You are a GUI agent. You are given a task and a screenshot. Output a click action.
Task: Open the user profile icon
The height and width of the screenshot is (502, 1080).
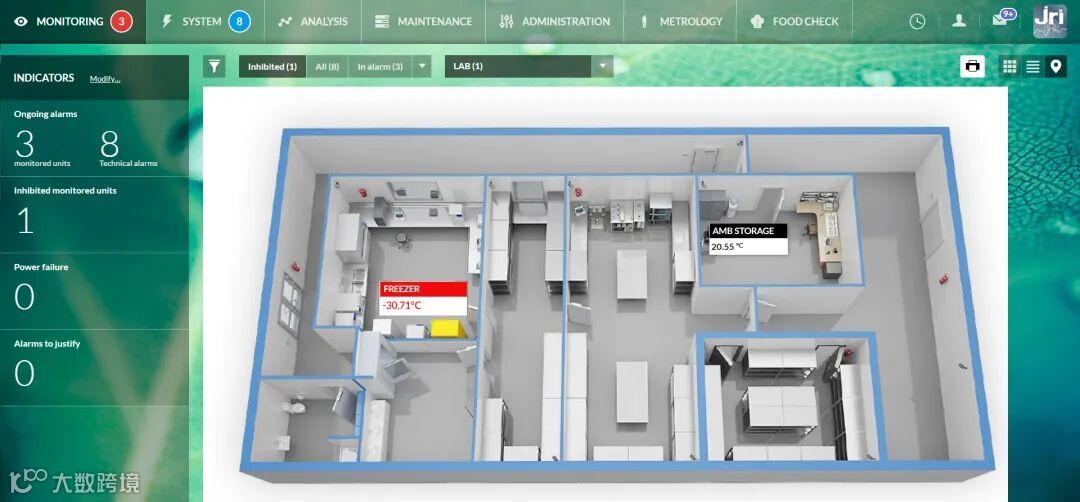pyautogui.click(x=959, y=21)
